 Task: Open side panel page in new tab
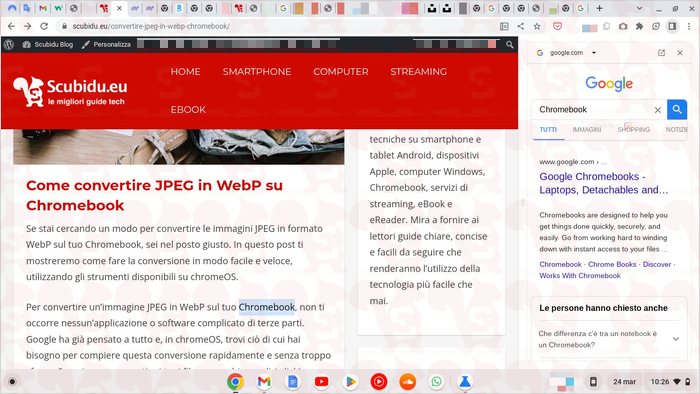(661, 53)
